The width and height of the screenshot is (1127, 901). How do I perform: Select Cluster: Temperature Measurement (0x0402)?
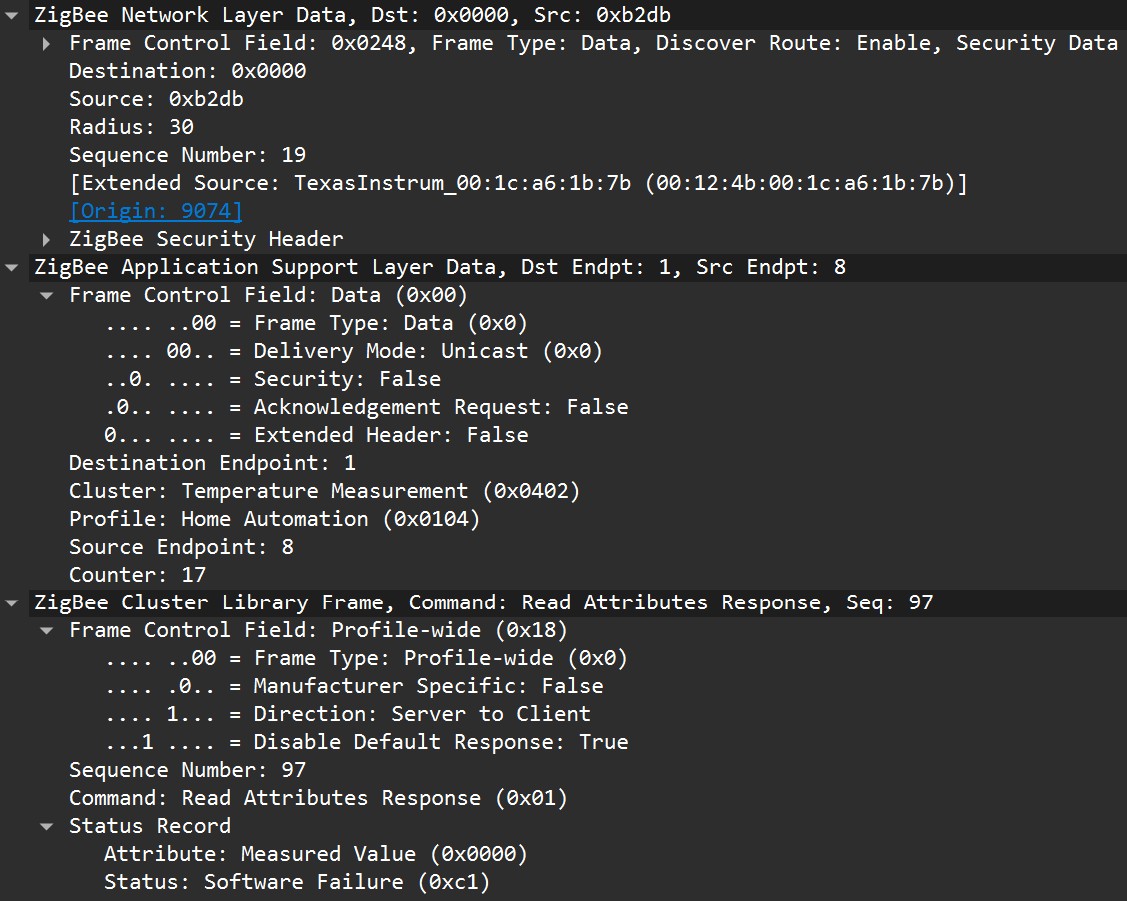click(324, 491)
